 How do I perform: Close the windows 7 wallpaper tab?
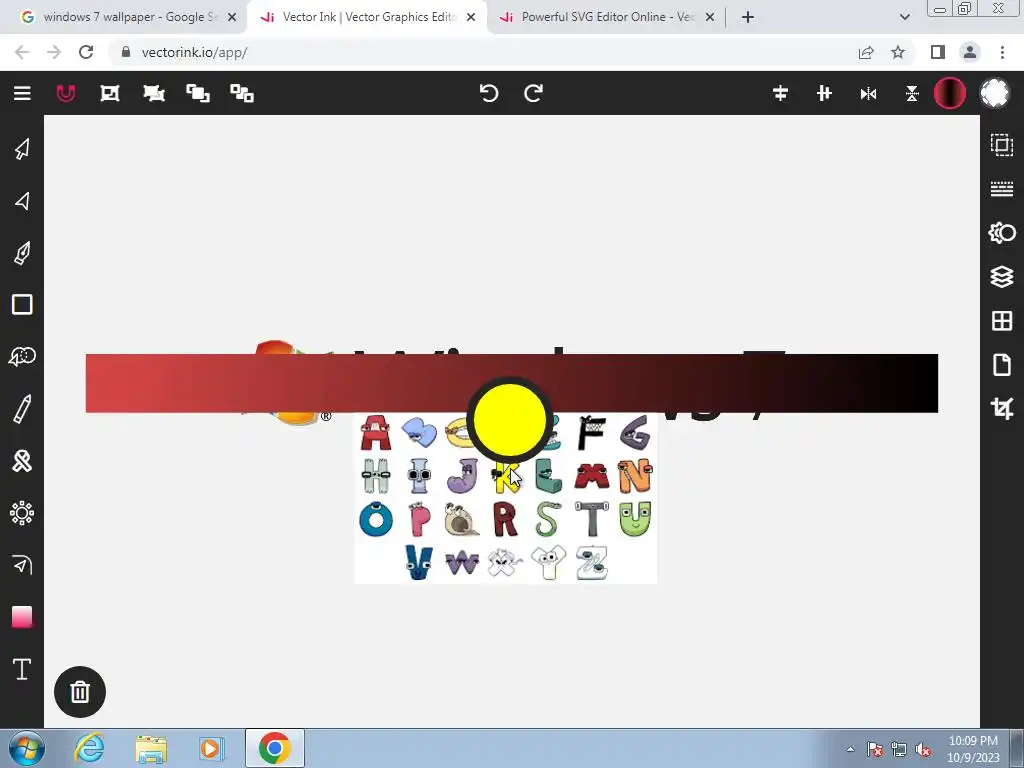click(232, 17)
